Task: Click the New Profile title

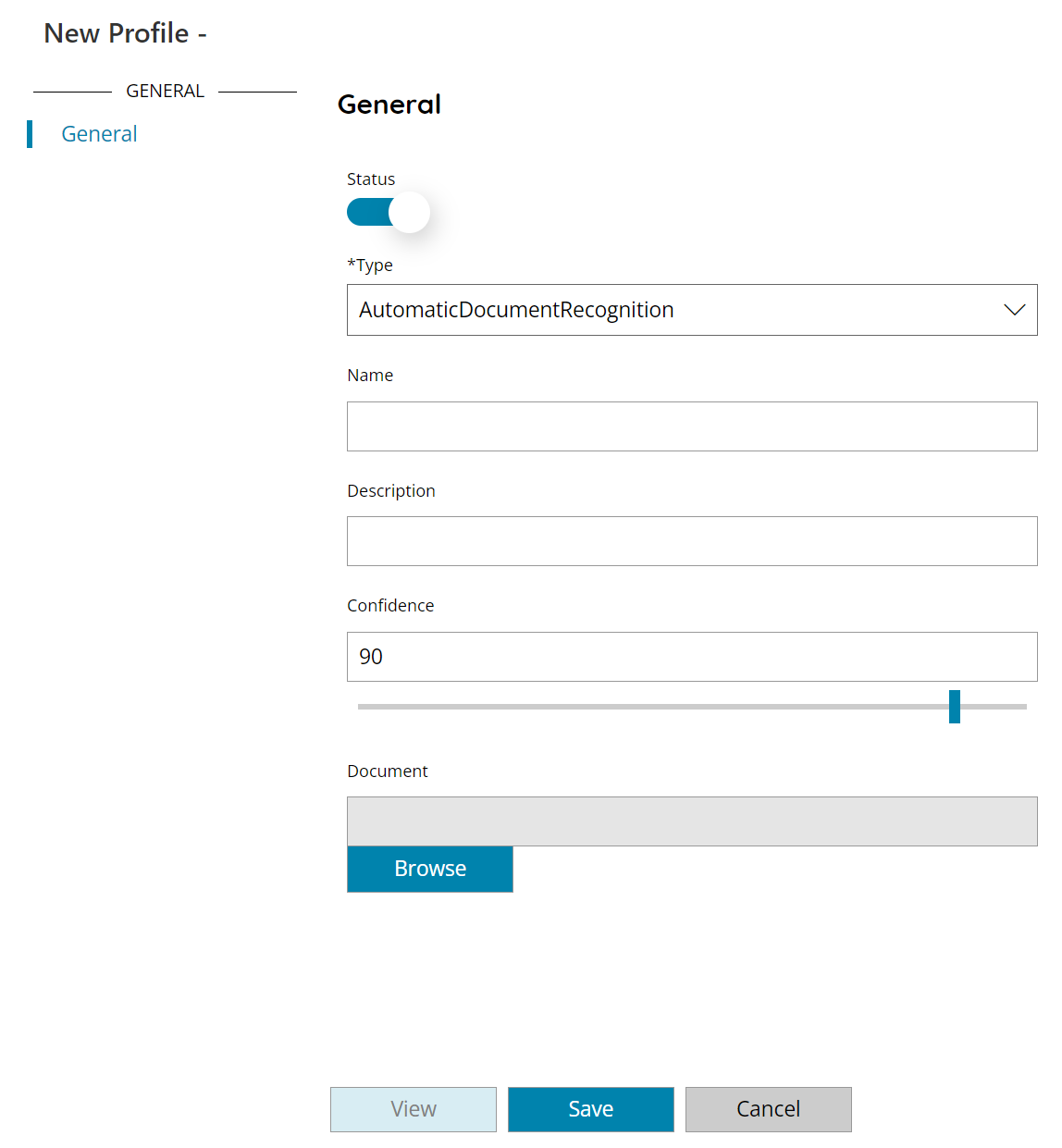Action: coord(124,33)
